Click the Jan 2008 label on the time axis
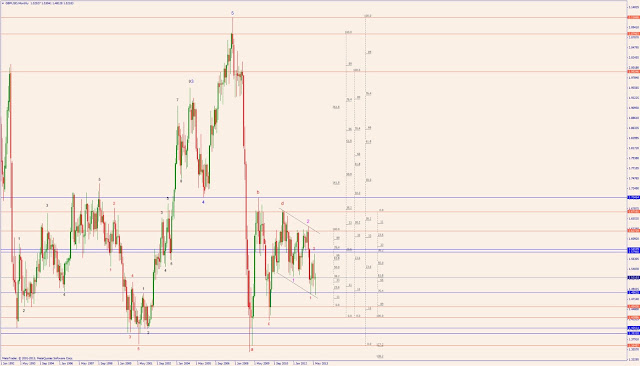The height and width of the screenshot is (366, 640). [243, 363]
